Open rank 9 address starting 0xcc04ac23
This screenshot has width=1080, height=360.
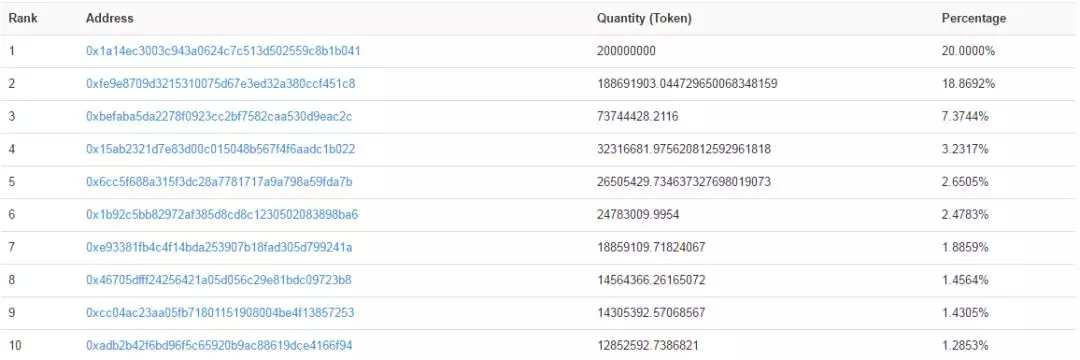(x=220, y=313)
